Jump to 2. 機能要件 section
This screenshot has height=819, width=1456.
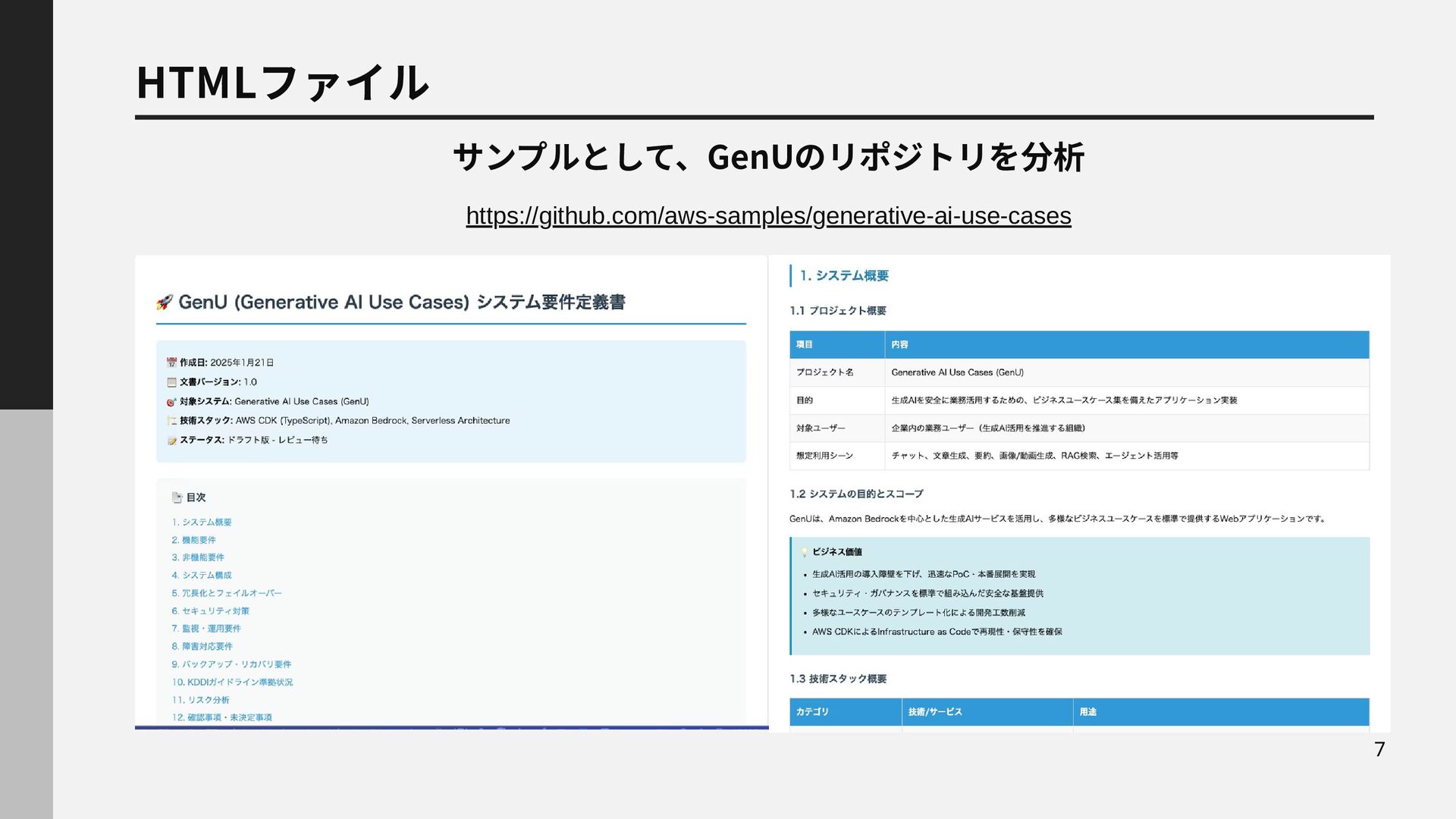click(x=194, y=540)
